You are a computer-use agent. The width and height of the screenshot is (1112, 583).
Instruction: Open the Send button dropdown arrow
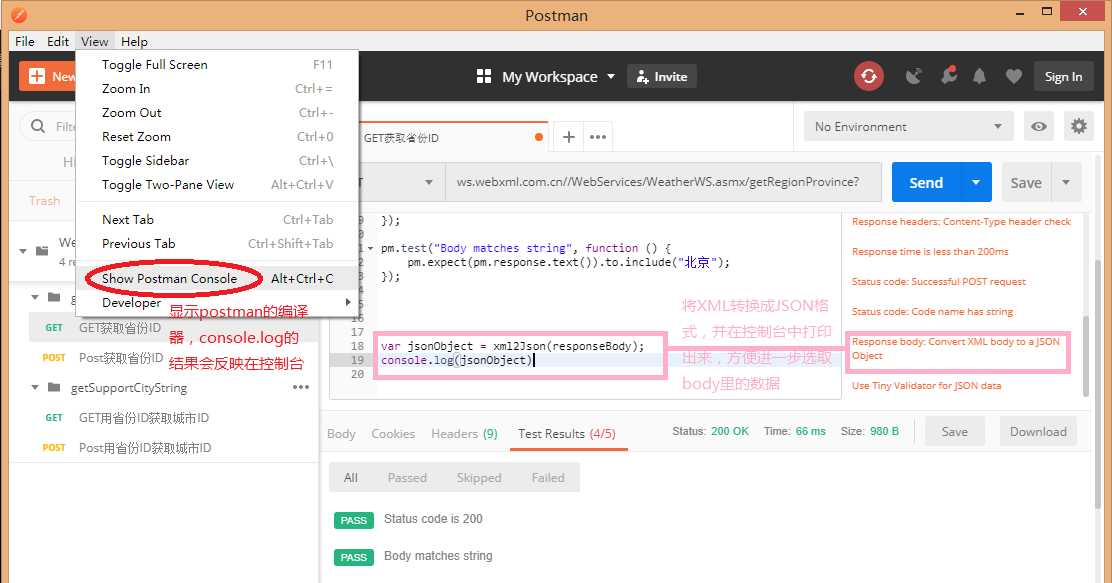[x=976, y=182]
